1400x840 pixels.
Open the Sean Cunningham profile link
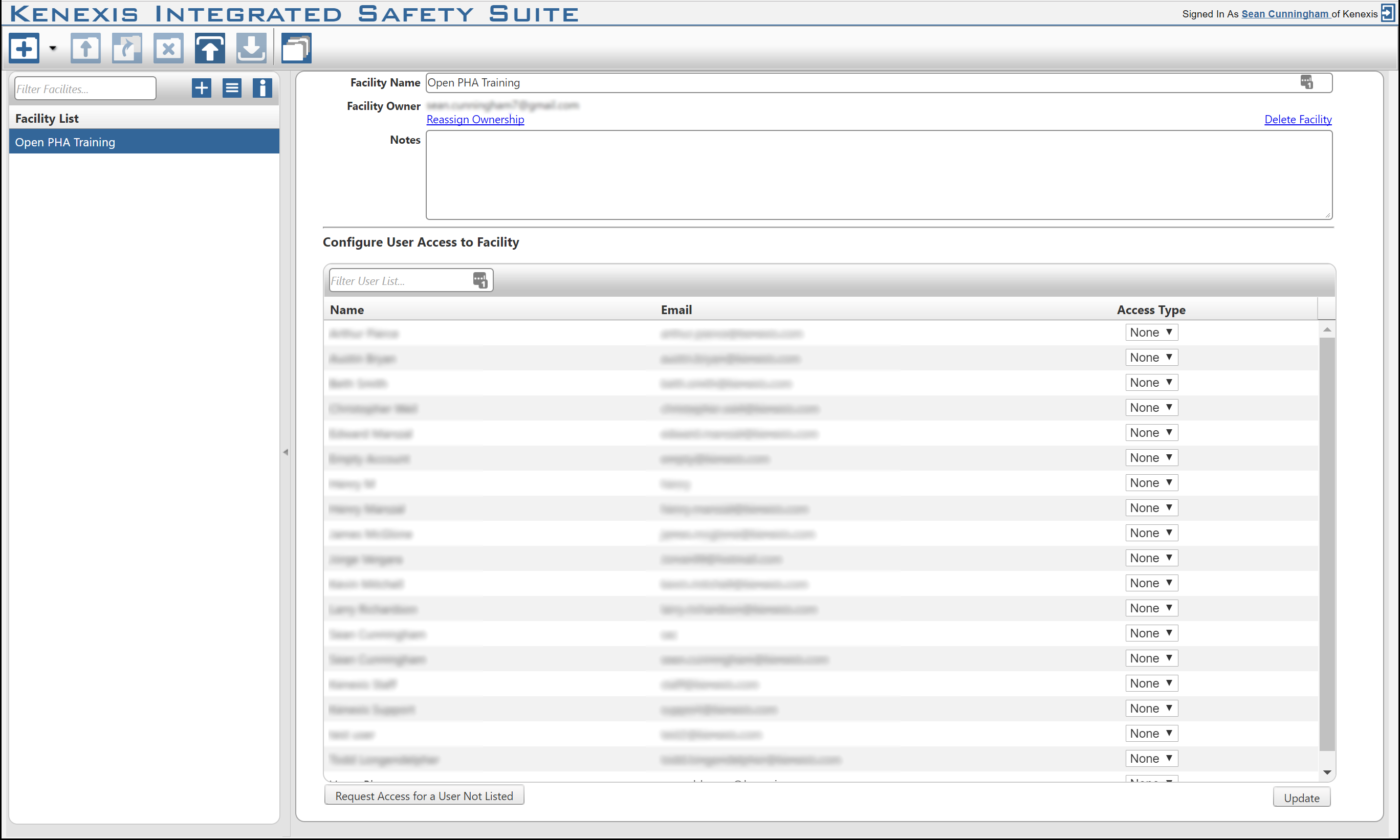[x=1285, y=14]
